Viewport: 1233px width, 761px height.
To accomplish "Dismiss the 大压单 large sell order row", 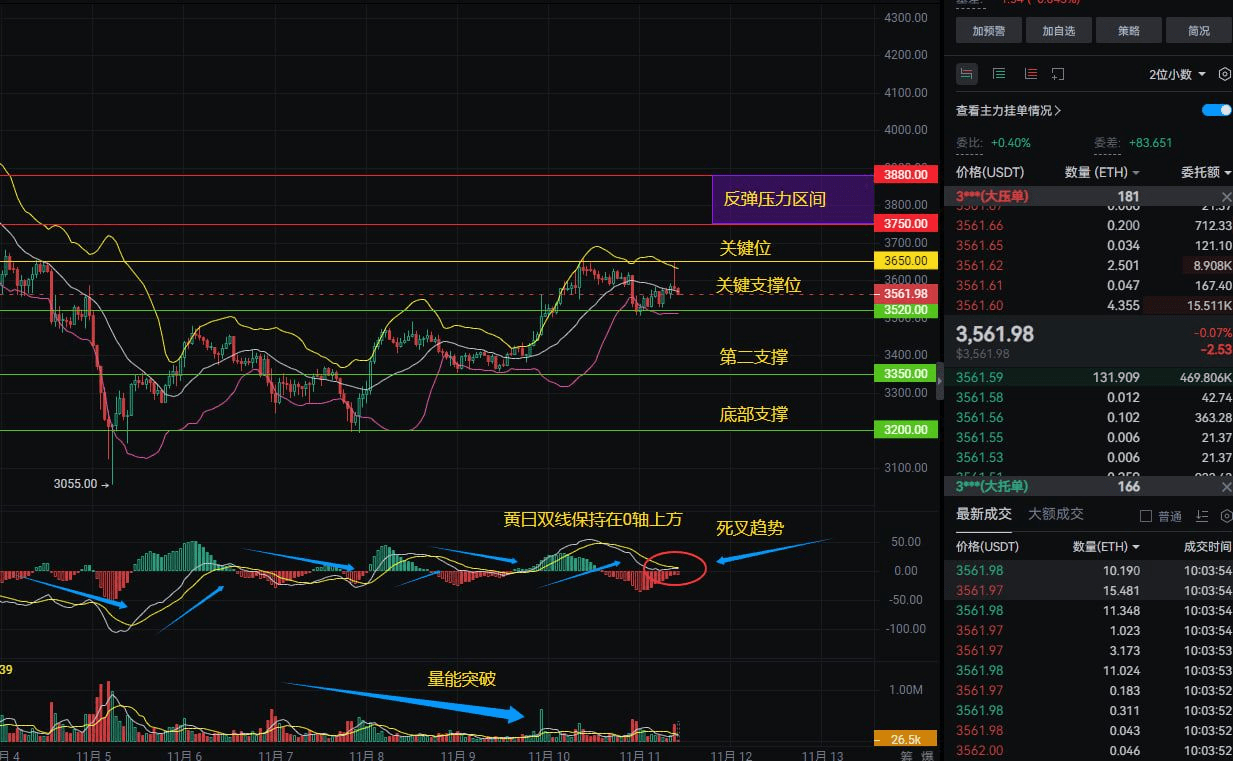I will click(1227, 197).
